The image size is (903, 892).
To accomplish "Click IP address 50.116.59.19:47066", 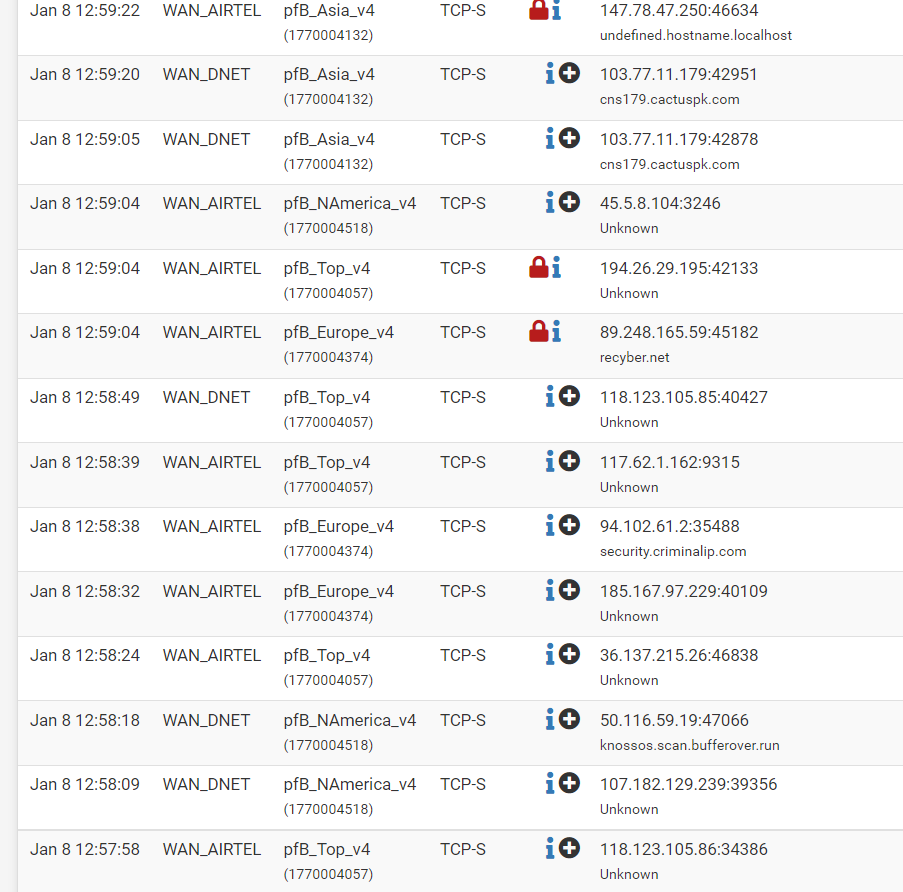I will [x=674, y=720].
